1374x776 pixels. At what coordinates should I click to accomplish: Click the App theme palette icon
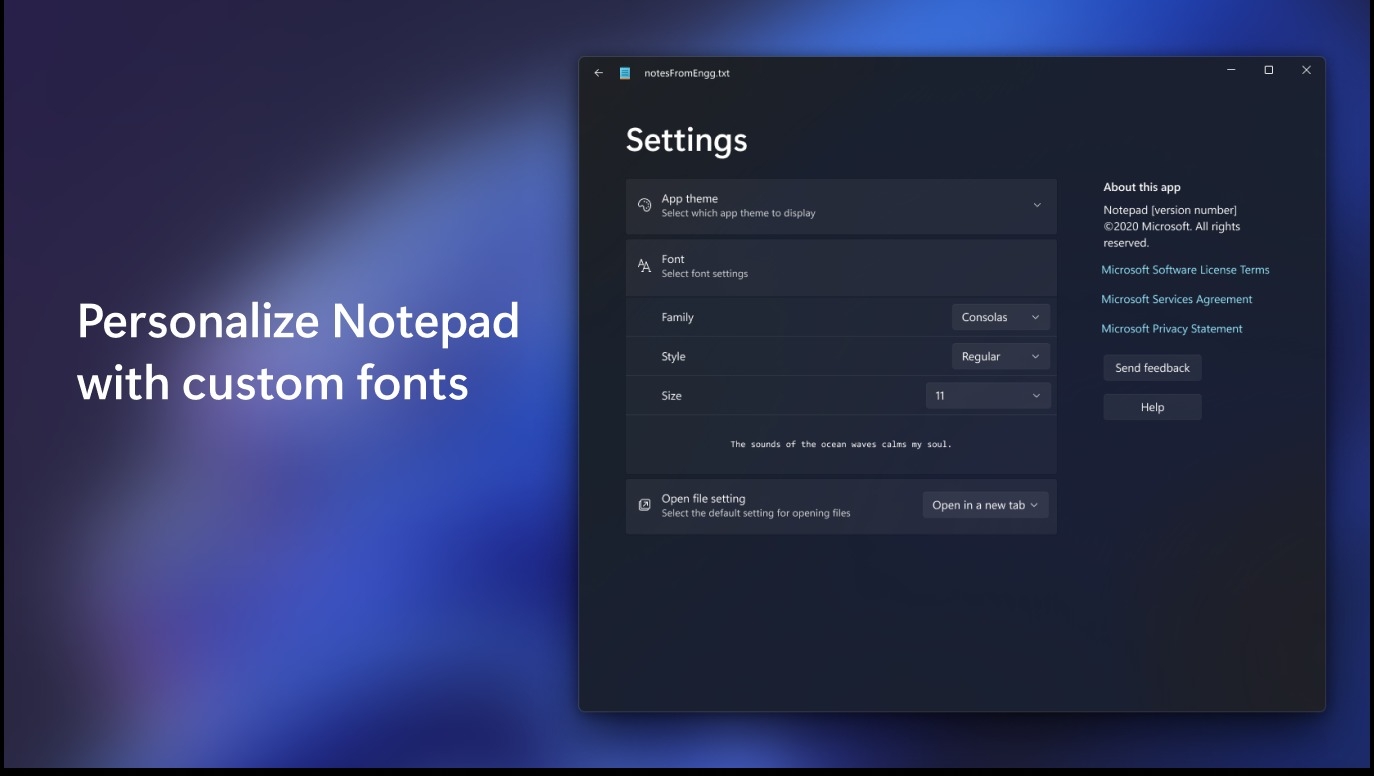(646, 206)
